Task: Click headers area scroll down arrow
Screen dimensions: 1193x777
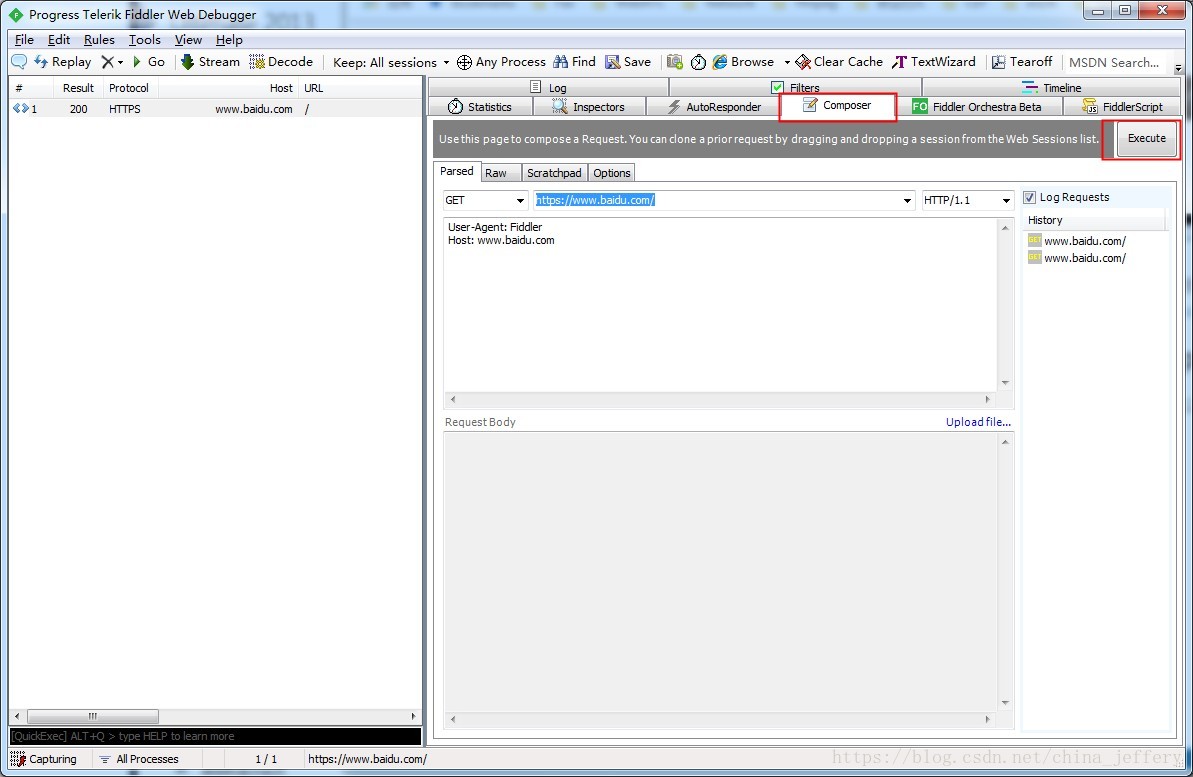Action: pyautogui.click(x=1005, y=383)
